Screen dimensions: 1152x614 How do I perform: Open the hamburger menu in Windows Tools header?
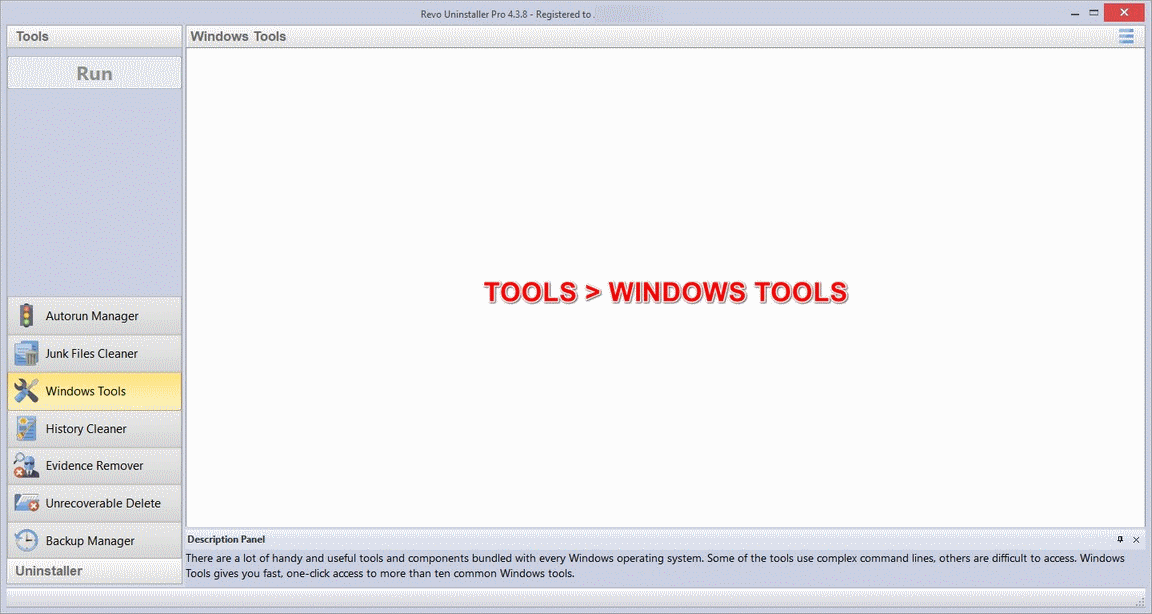[1126, 36]
